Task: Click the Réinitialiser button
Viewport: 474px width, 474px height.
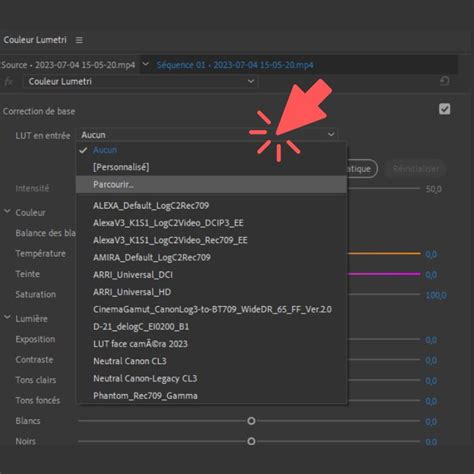Action: tap(415, 169)
